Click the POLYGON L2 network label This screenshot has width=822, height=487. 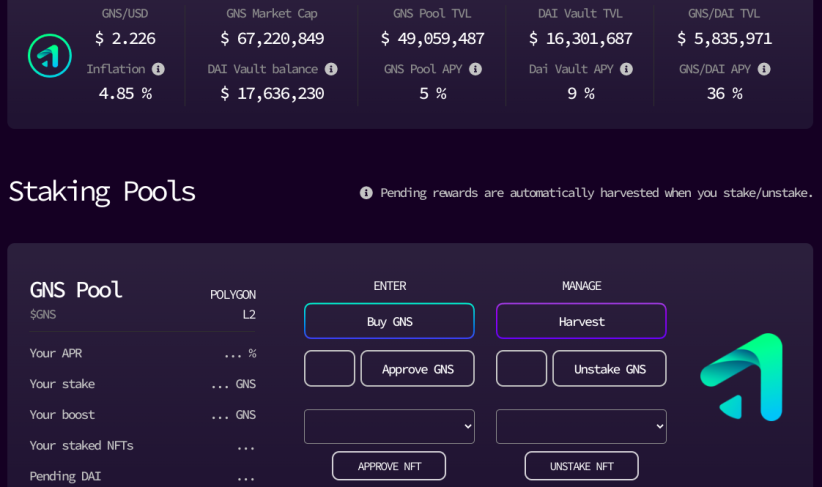(233, 304)
